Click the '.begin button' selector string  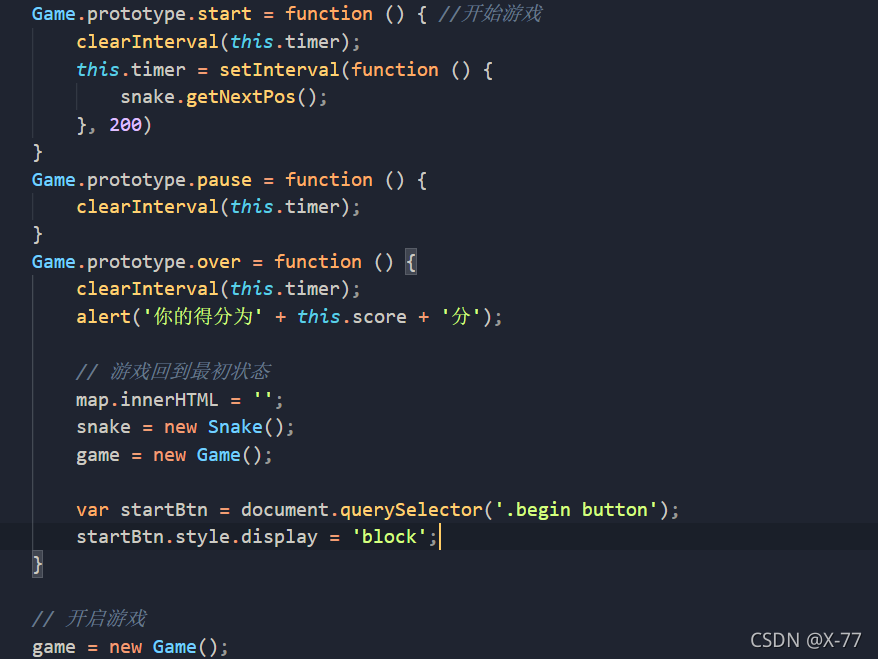pyautogui.click(x=576, y=510)
